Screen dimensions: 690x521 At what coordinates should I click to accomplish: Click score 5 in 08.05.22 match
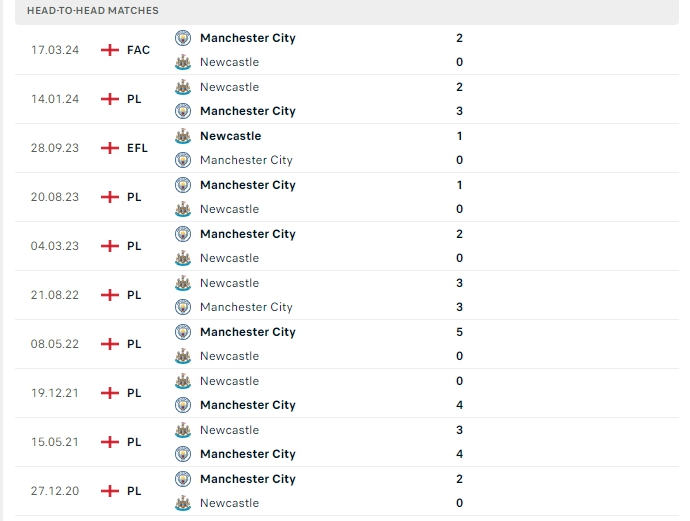[459, 332]
